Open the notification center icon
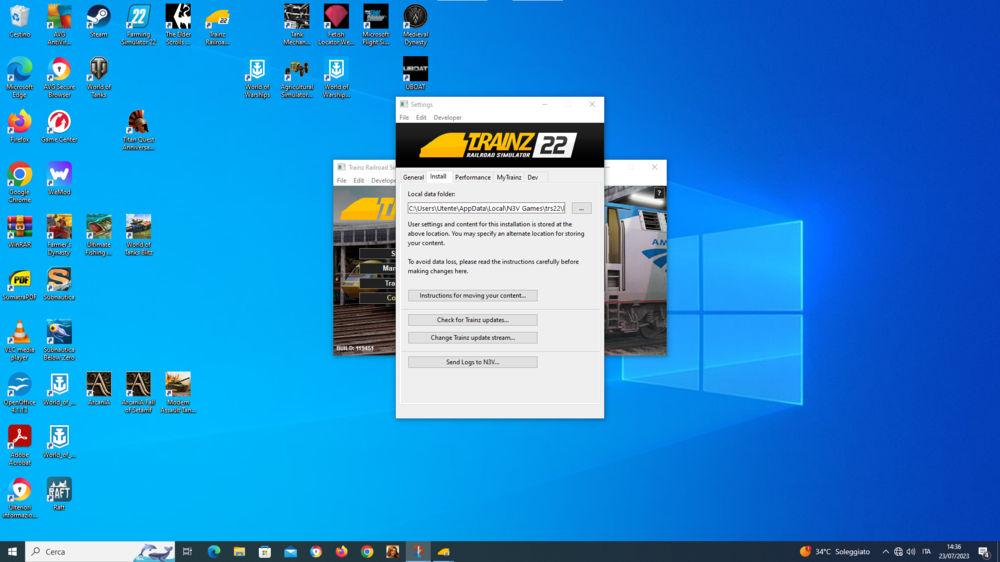The width and height of the screenshot is (1000, 562). coord(985,551)
